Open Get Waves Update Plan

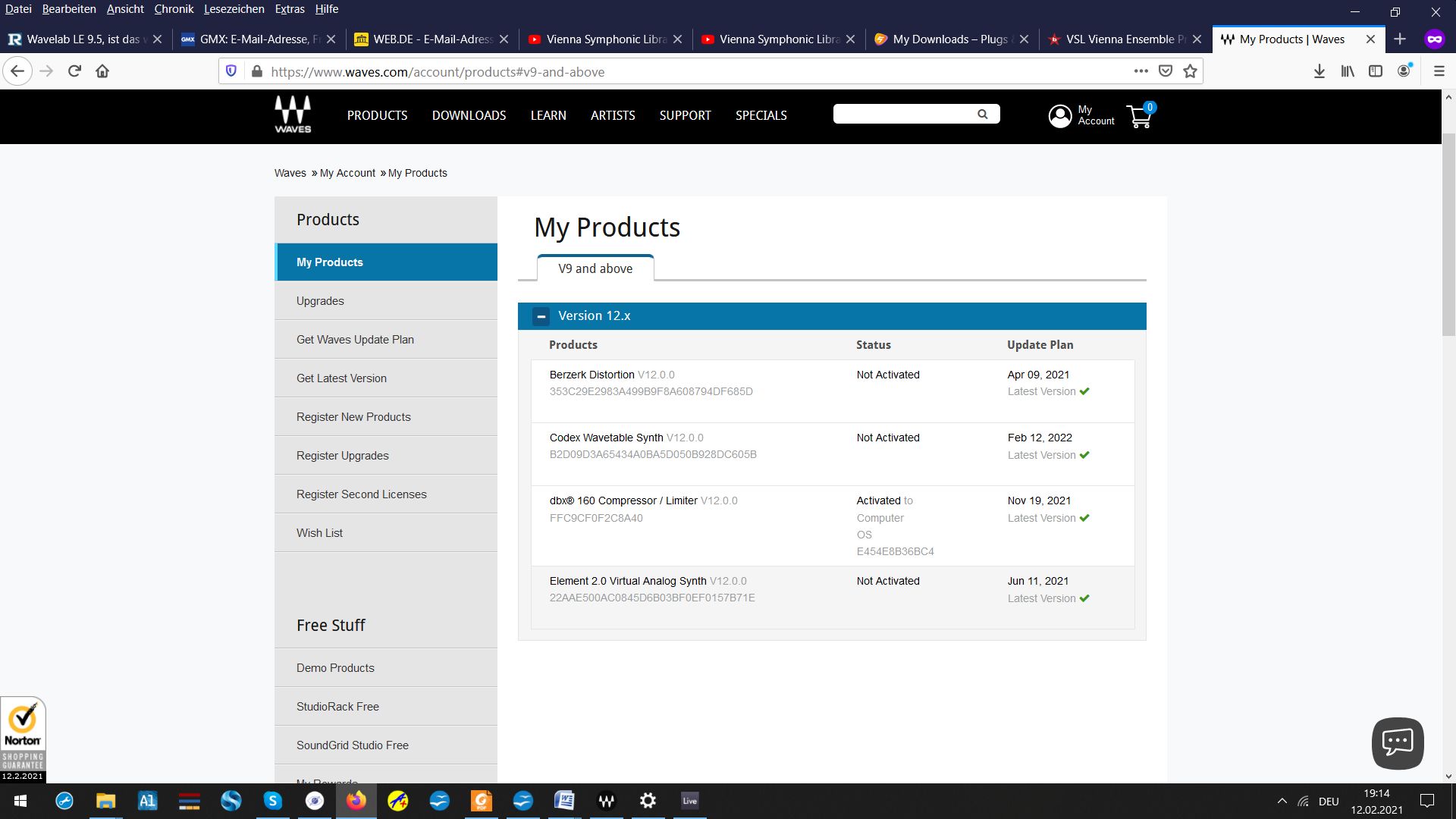pyautogui.click(x=386, y=340)
